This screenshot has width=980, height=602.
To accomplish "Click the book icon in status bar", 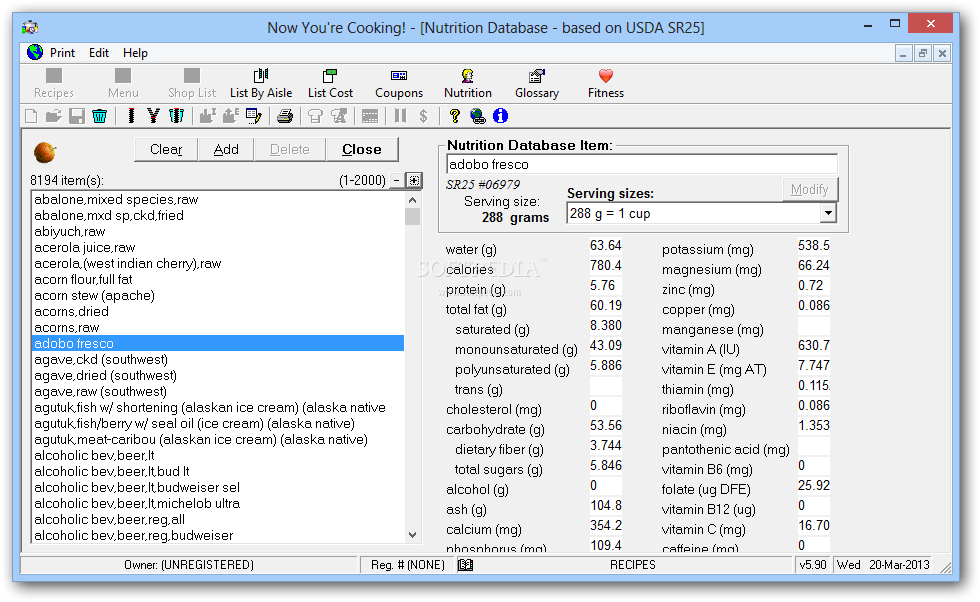I will (x=466, y=565).
